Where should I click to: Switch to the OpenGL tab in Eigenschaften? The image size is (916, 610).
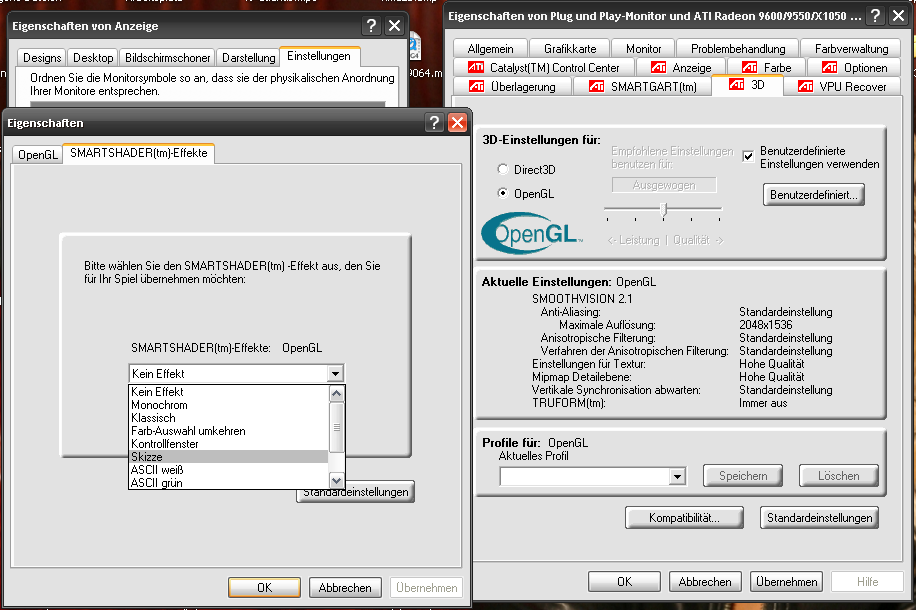pos(37,155)
